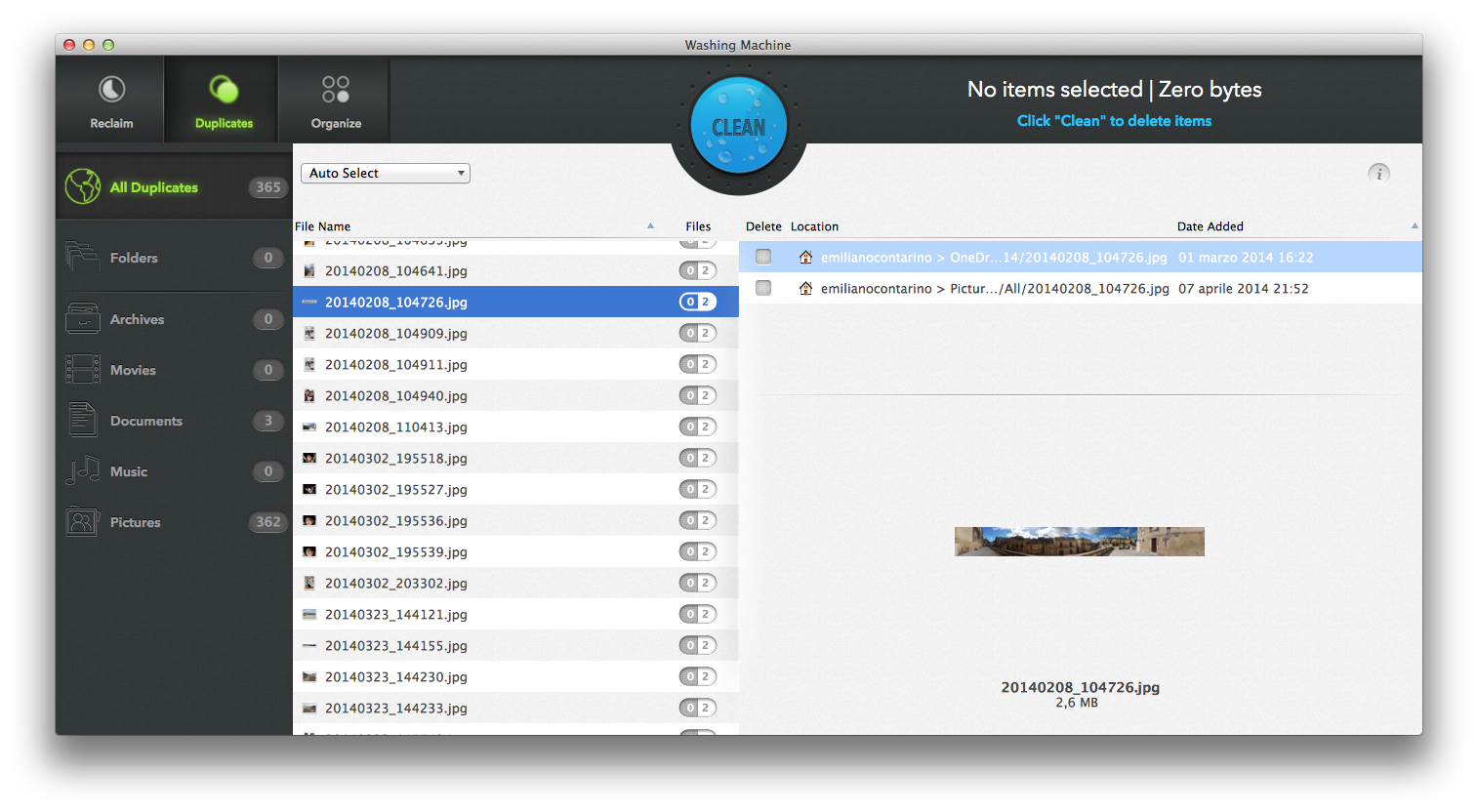Check delete box for the Pictures copy
The image size is (1478, 812).
pyautogui.click(x=763, y=288)
